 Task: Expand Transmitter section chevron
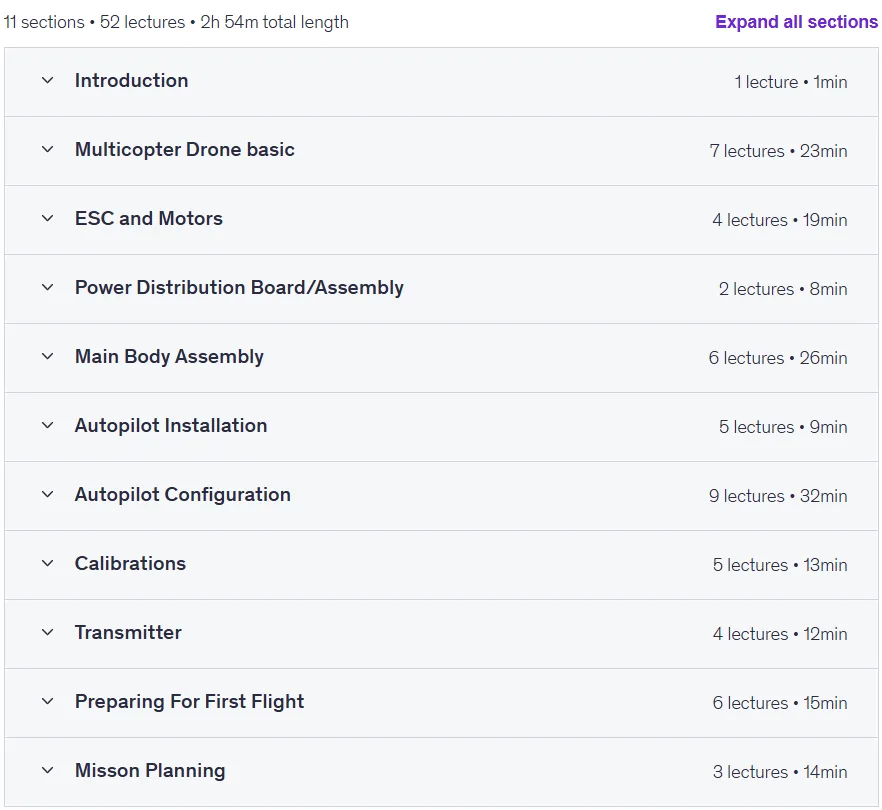pyautogui.click(x=48, y=632)
